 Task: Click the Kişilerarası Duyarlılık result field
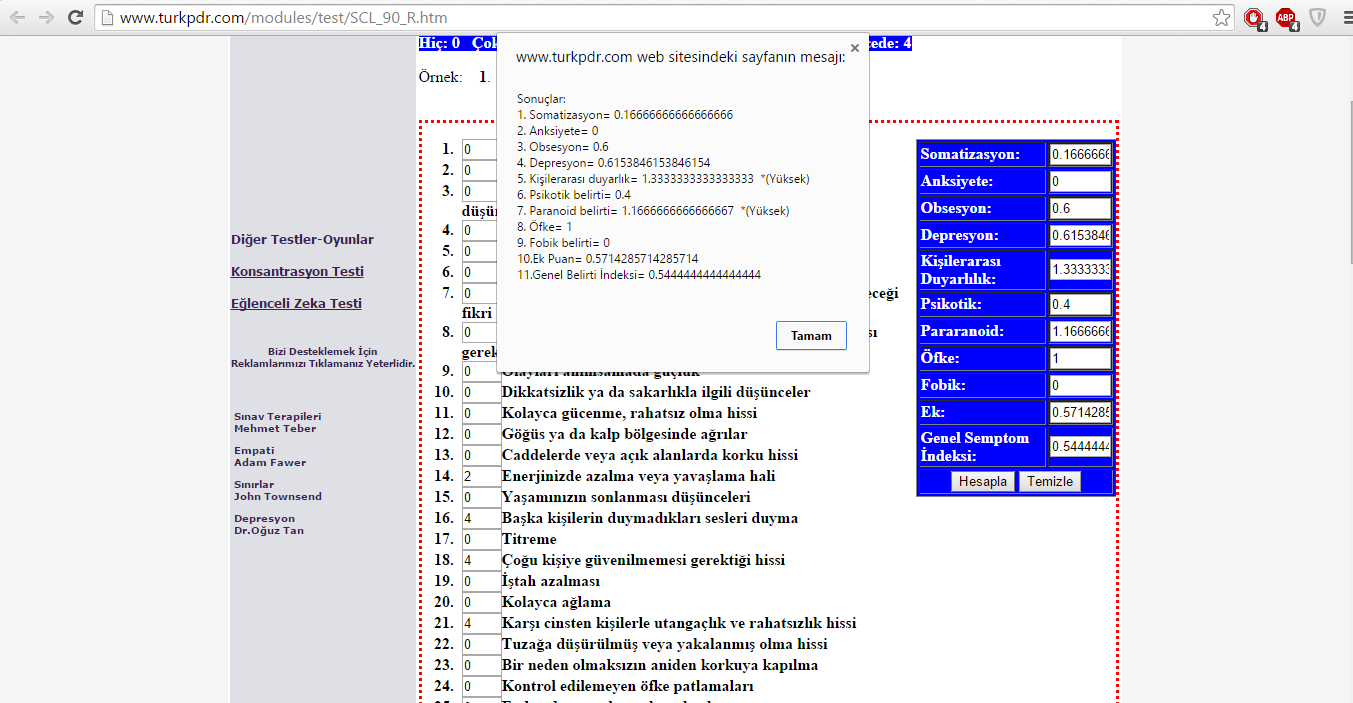click(x=1080, y=270)
